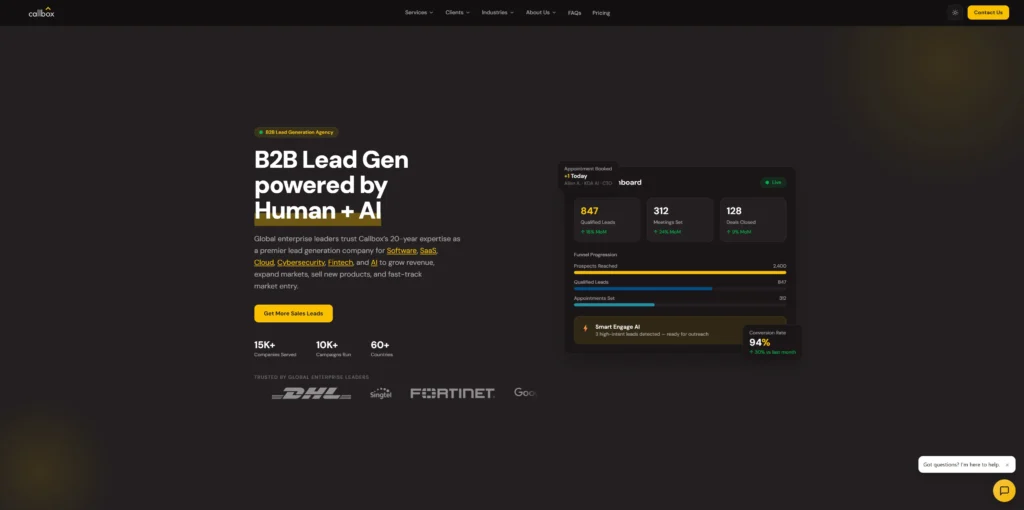The height and width of the screenshot is (510, 1024).
Task: Dismiss the 'Got questions?' chat popup
Action: coord(1007,465)
